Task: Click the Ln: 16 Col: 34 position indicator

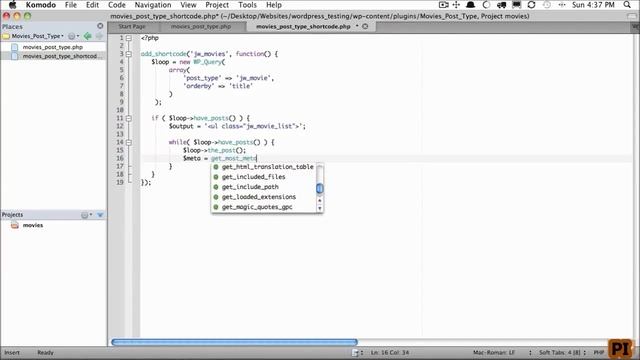Action: [x=390, y=353]
